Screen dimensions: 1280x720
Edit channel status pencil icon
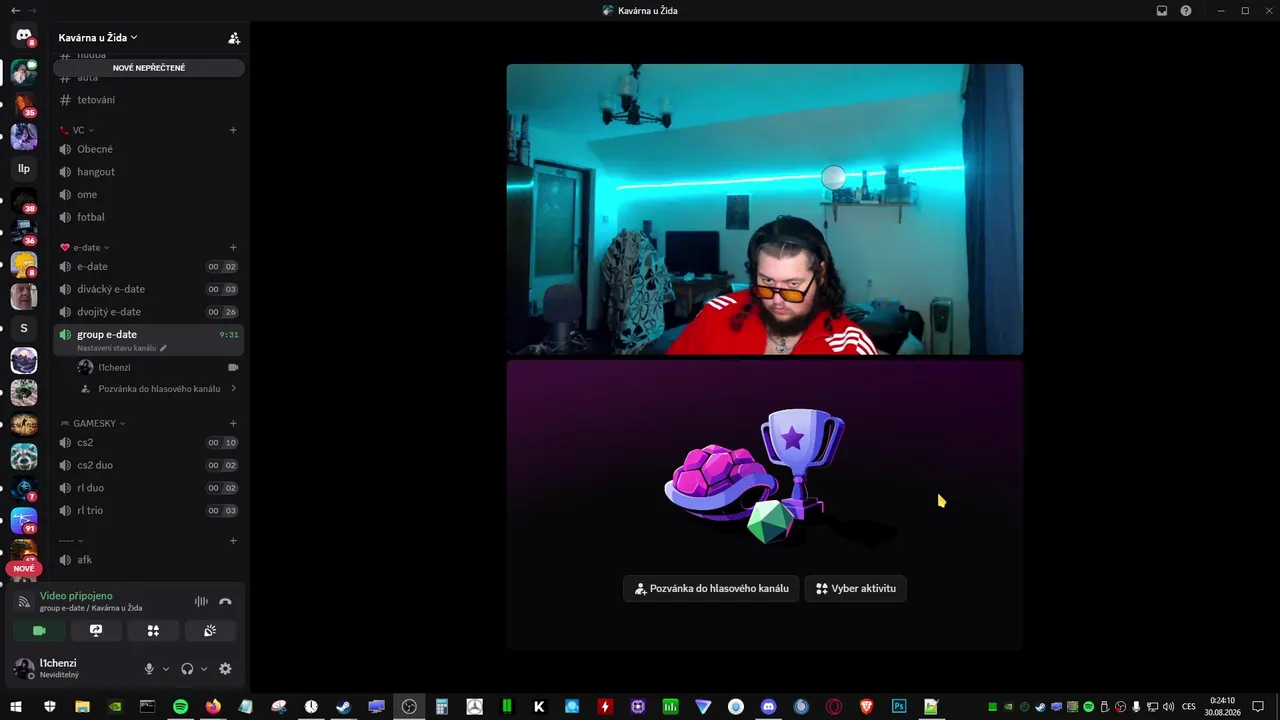(163, 348)
